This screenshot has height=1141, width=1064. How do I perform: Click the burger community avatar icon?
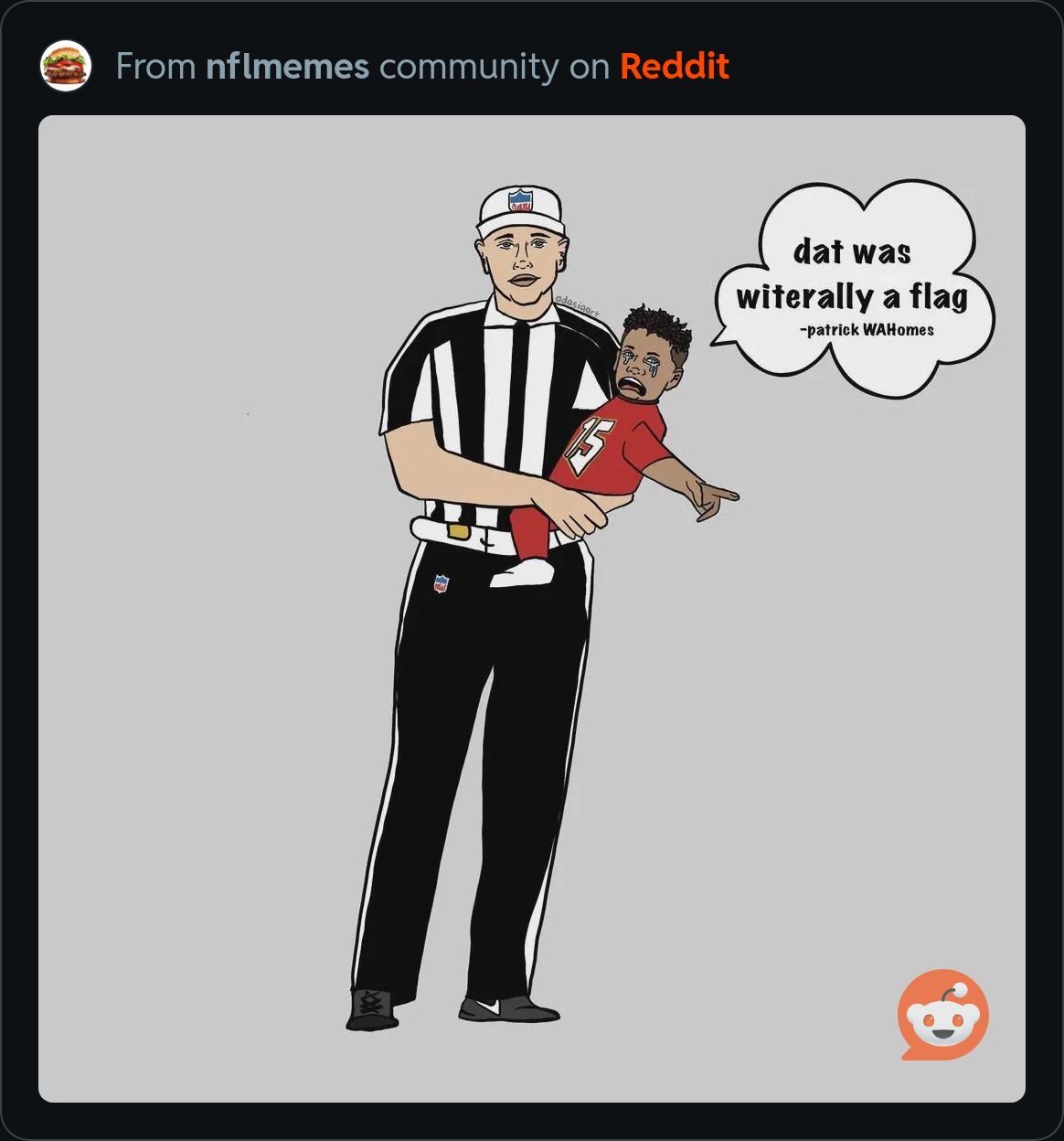66,66
